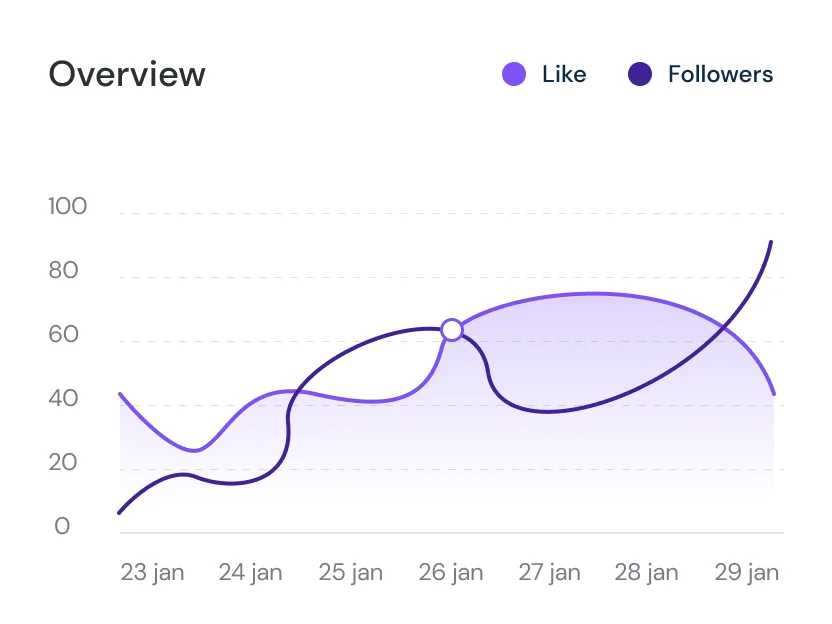Choose the 28 jan date label
Image resolution: width=832 pixels, height=624 pixels.
(646, 573)
